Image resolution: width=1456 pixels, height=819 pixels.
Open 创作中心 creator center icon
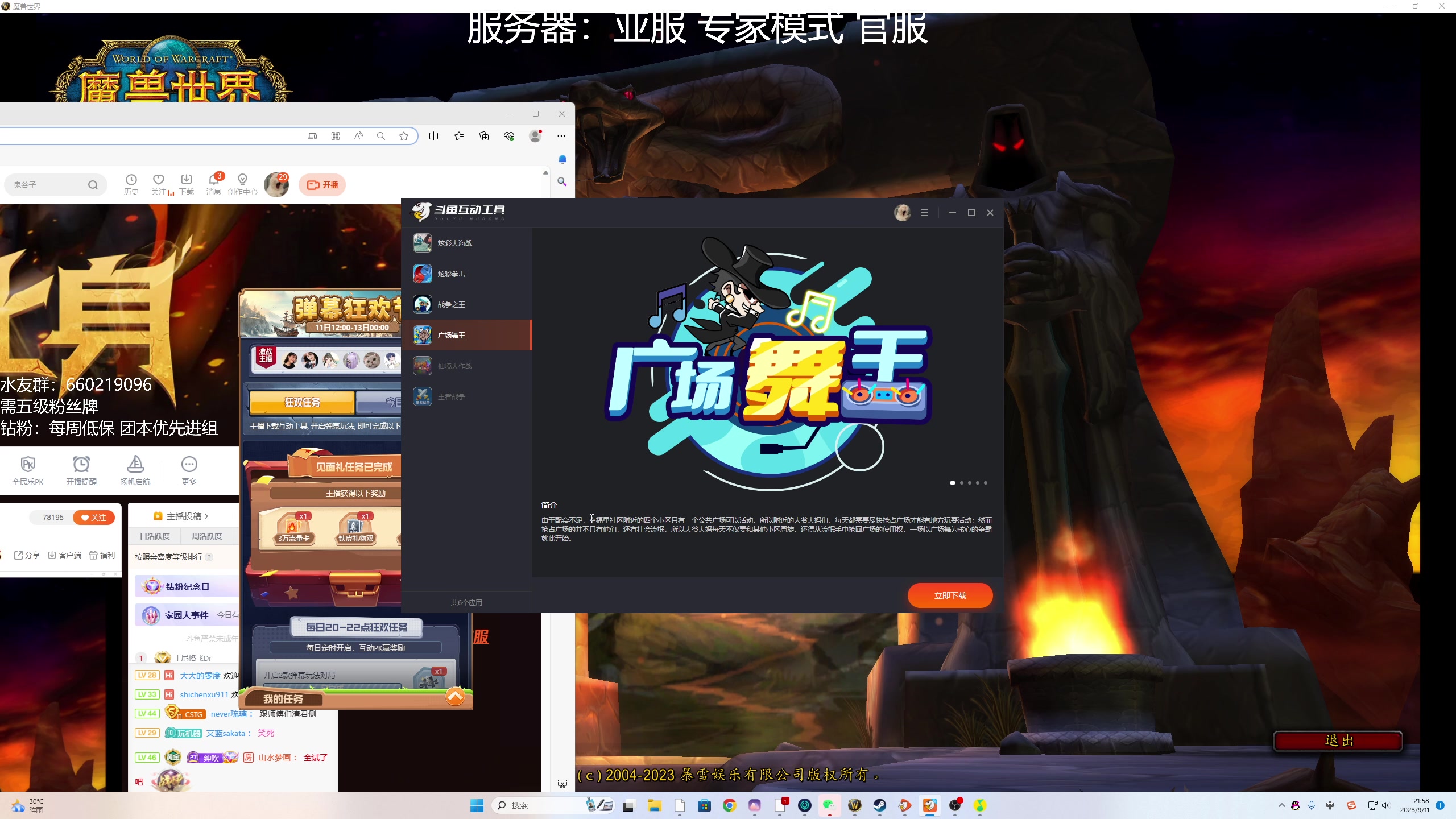point(242,184)
